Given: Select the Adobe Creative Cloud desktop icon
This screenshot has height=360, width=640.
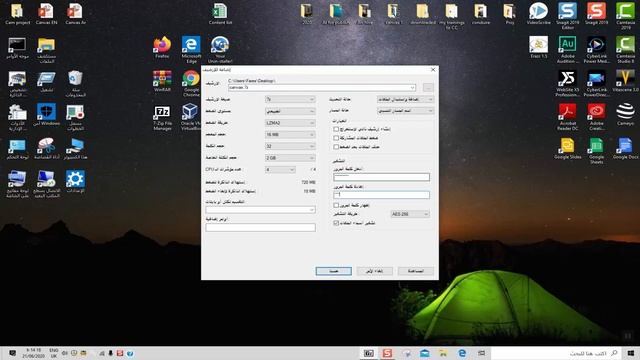Looking at the screenshot, I should click(596, 117).
